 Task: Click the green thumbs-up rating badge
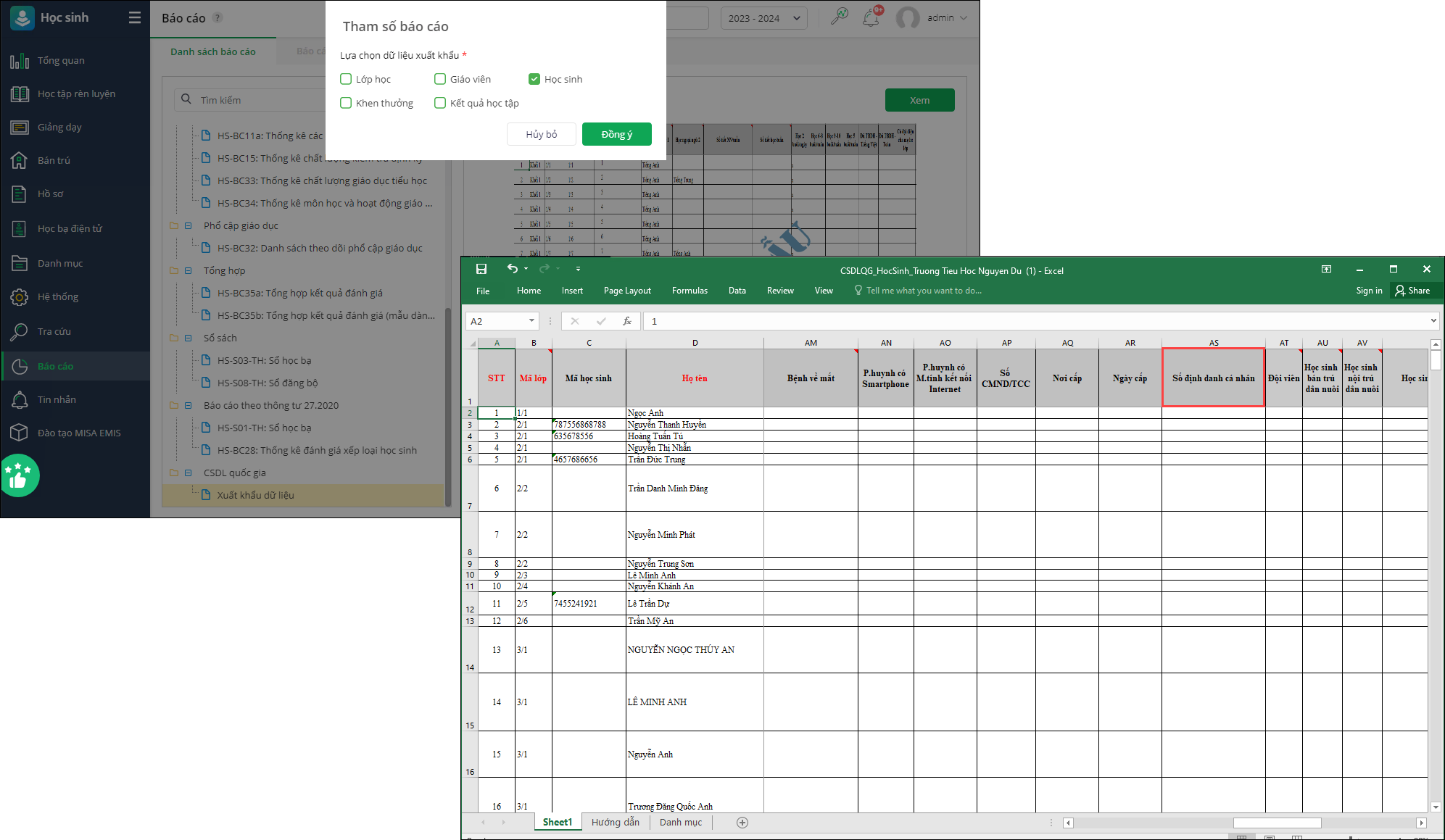click(19, 475)
